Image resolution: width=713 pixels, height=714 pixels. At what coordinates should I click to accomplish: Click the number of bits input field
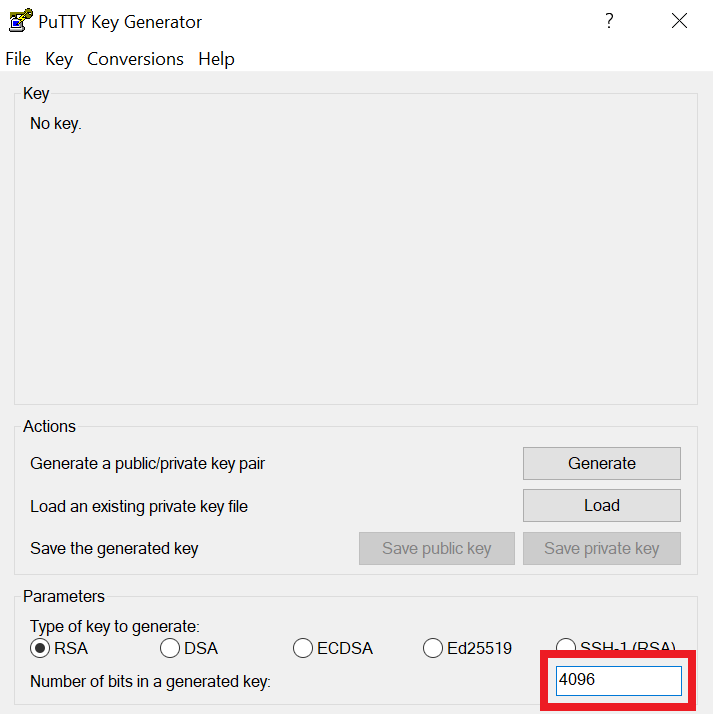tap(619, 680)
